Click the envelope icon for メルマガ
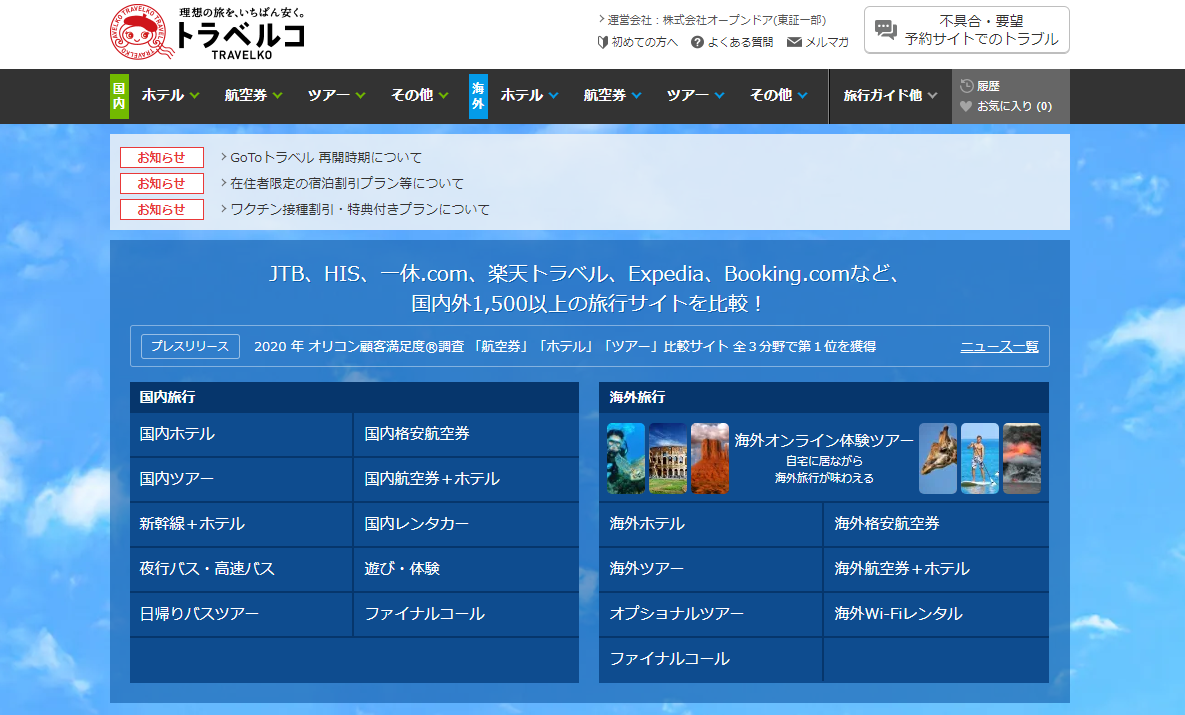 (794, 42)
